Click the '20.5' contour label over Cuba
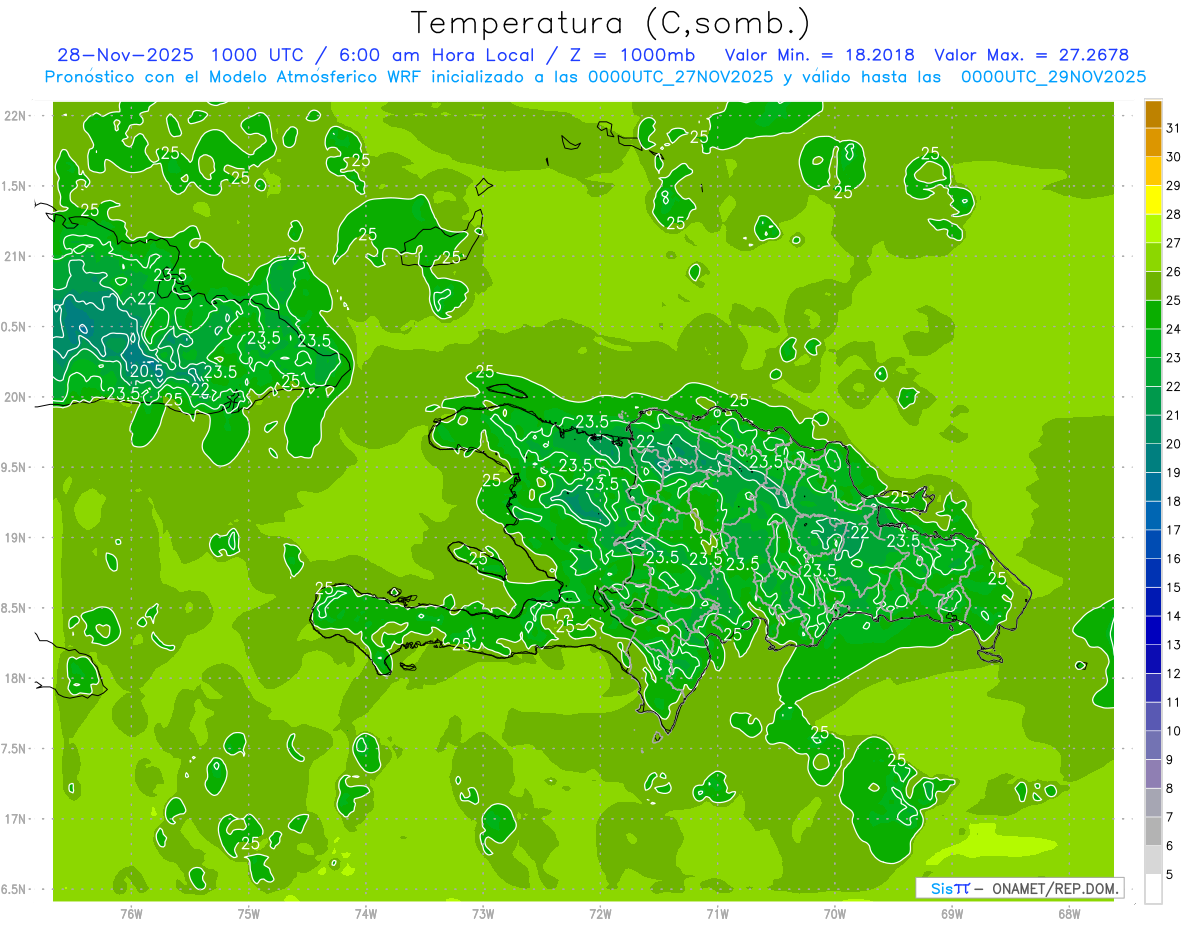The height and width of the screenshot is (927, 1200). click(x=146, y=370)
